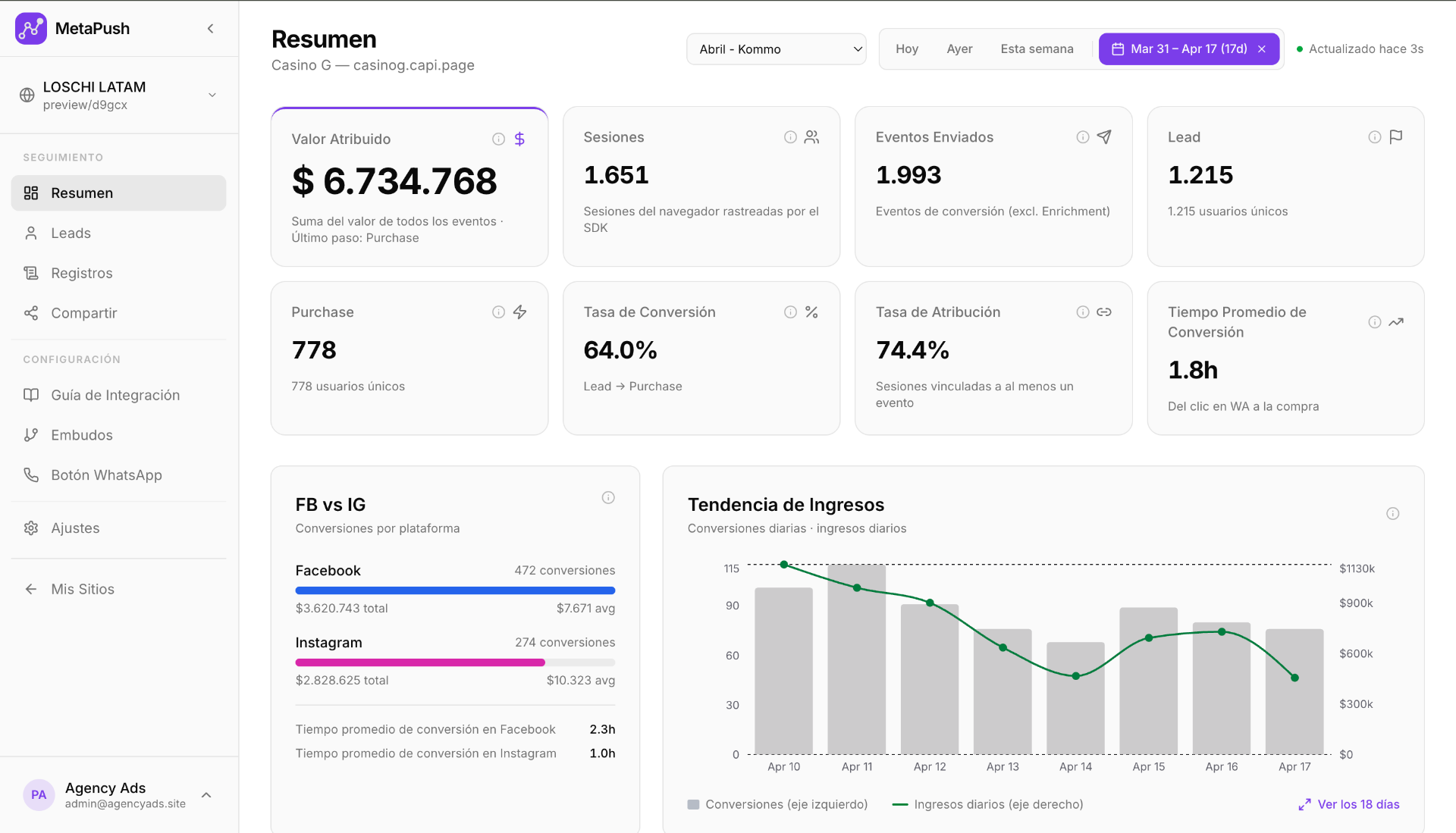Open the Abril - Kommo selector dropdown

point(775,49)
